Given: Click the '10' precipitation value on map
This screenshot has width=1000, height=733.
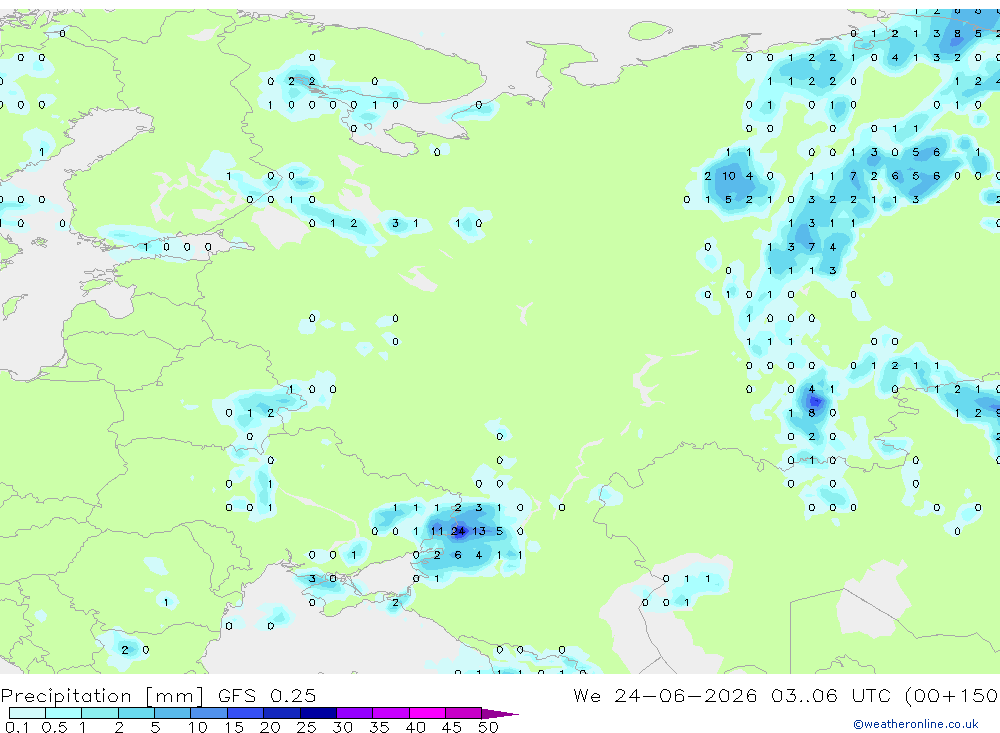Looking at the screenshot, I should (x=729, y=176).
